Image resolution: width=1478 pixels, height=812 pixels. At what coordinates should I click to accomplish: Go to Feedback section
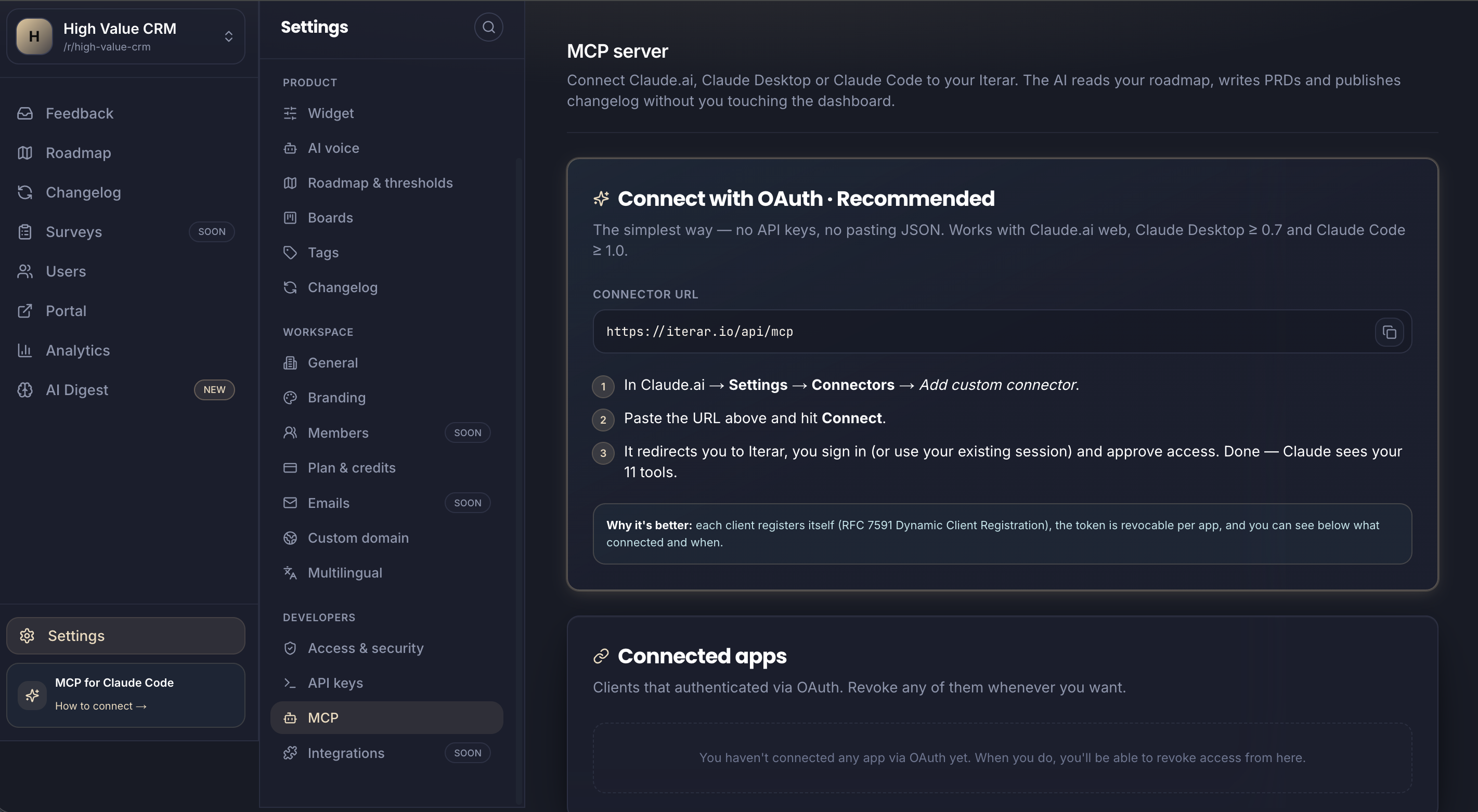point(126,113)
